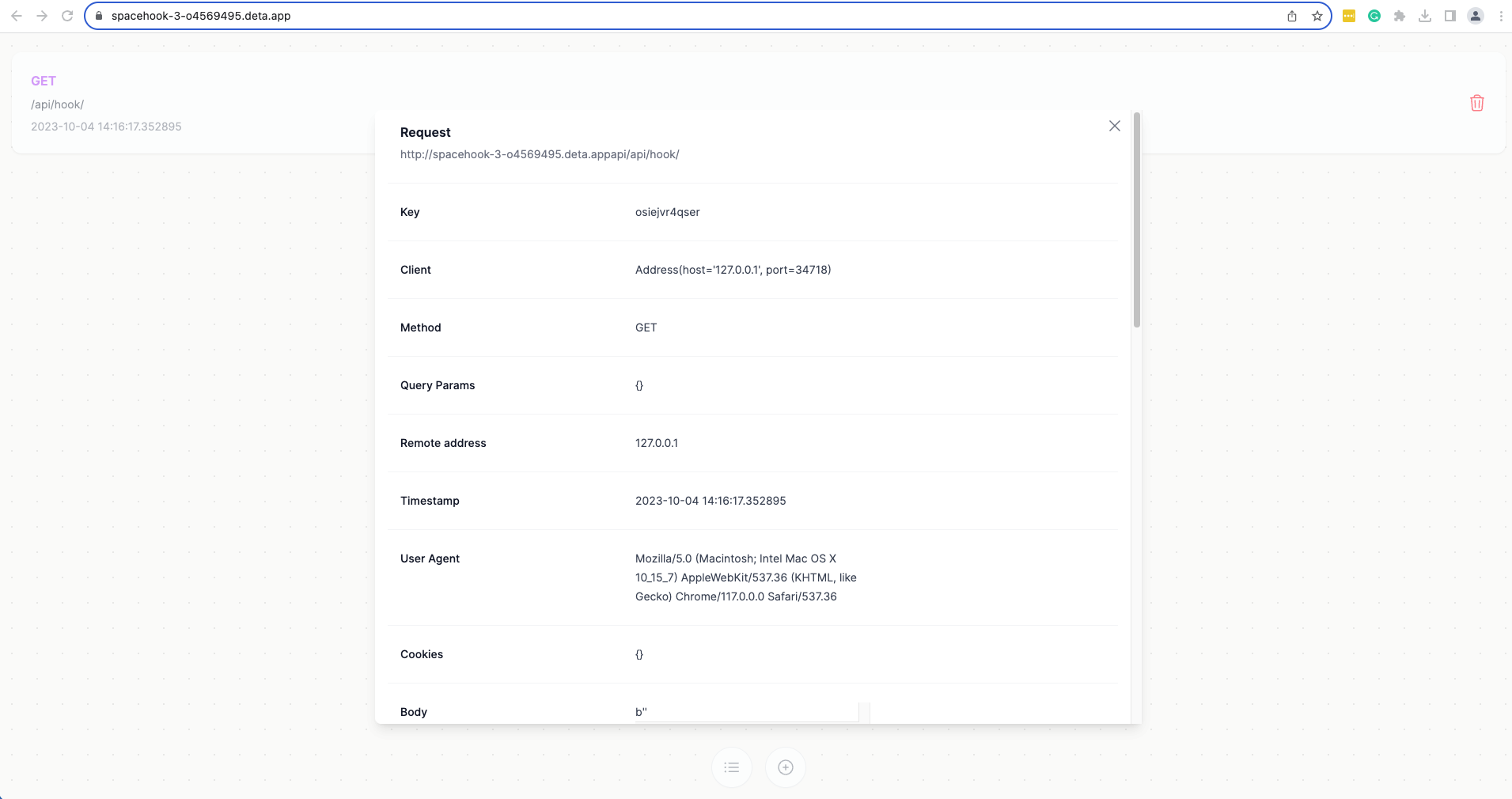The height and width of the screenshot is (799, 1512).
Task: Open the Chrome profile avatar
Action: tap(1476, 16)
